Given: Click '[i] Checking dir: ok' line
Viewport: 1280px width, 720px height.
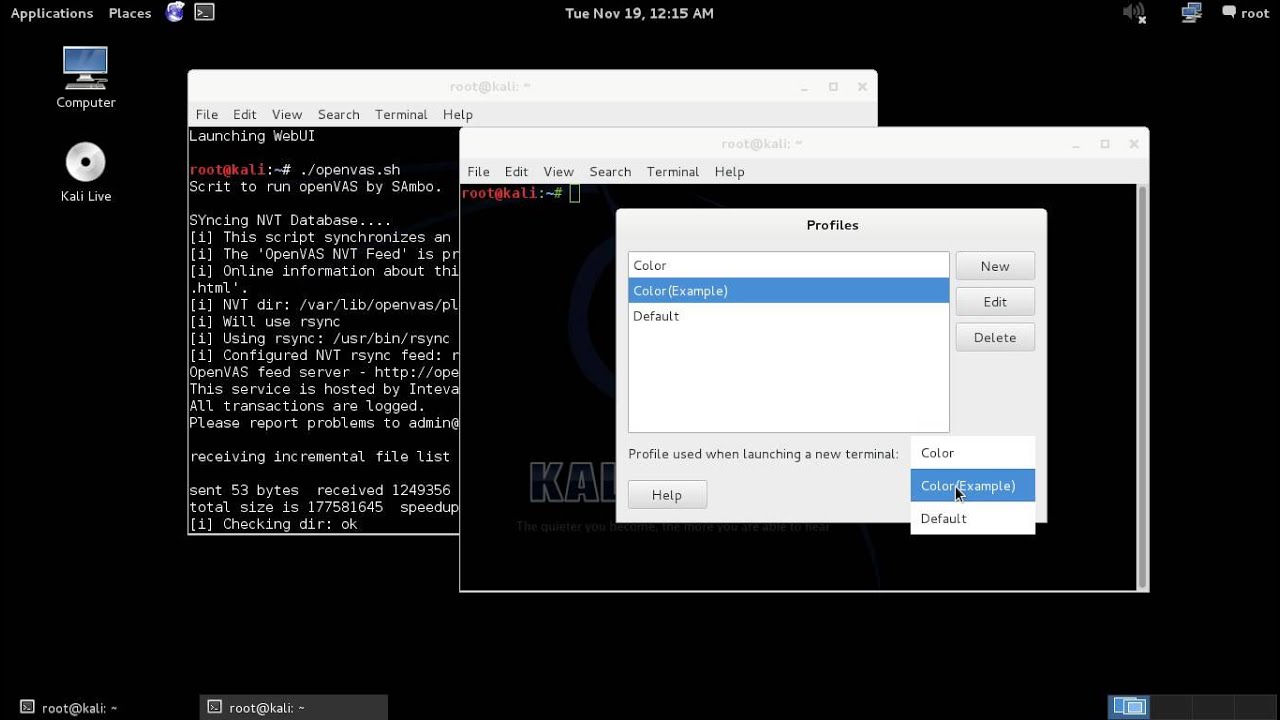Looking at the screenshot, I should 273,524.
